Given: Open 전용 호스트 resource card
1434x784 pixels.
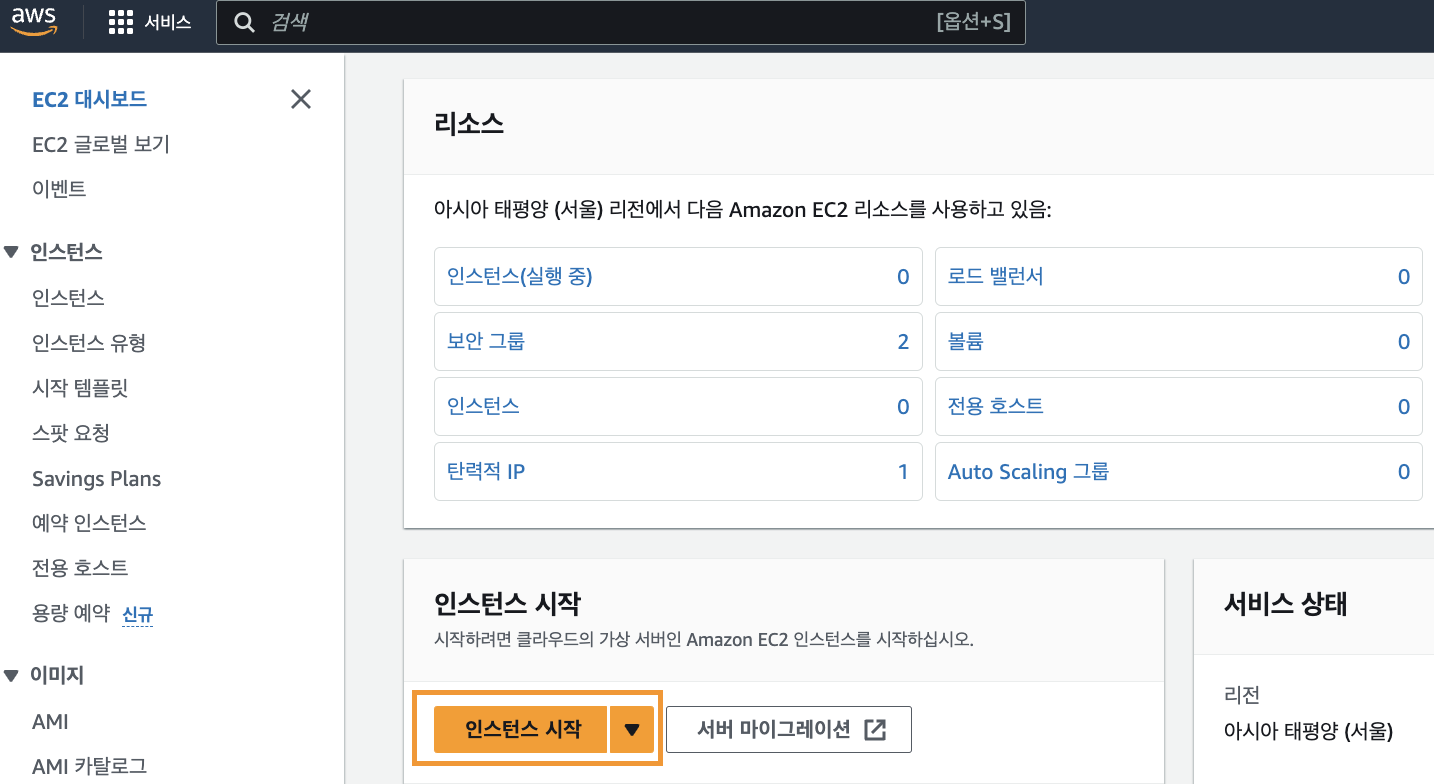Looking at the screenshot, I should (x=1178, y=406).
